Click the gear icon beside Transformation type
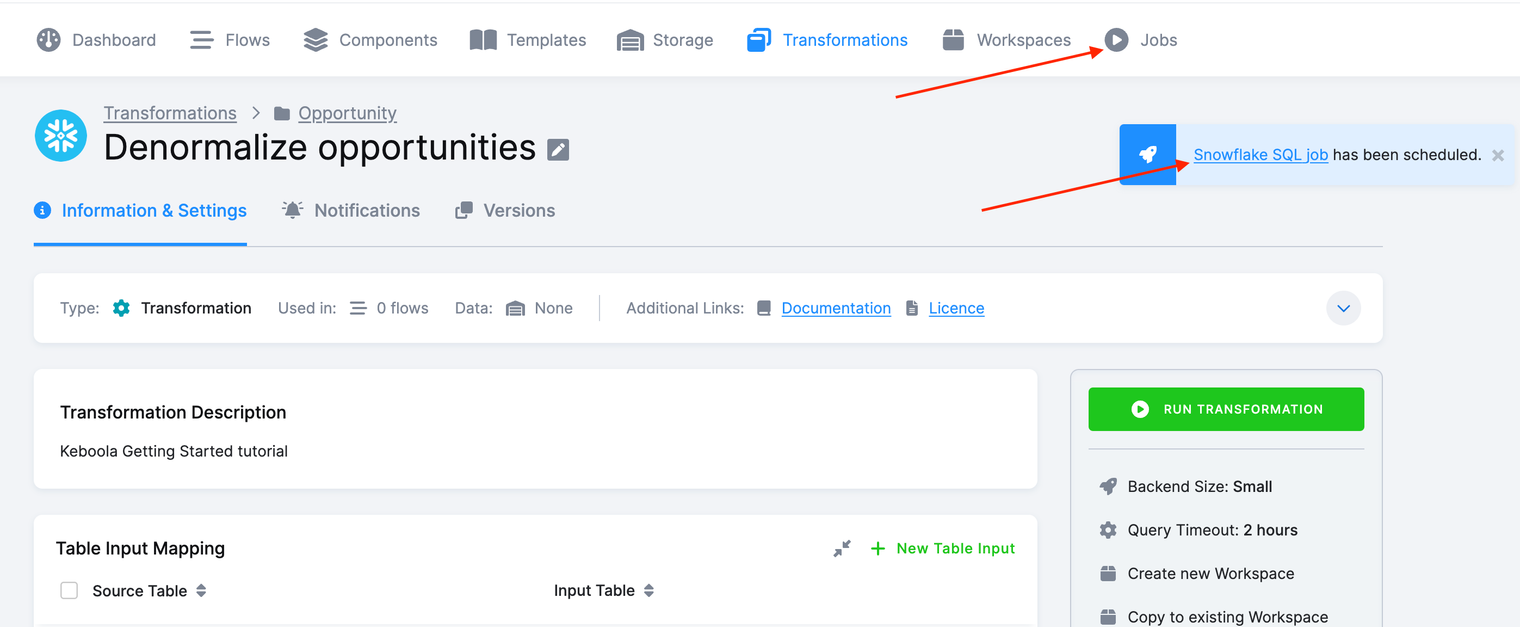 (x=121, y=308)
